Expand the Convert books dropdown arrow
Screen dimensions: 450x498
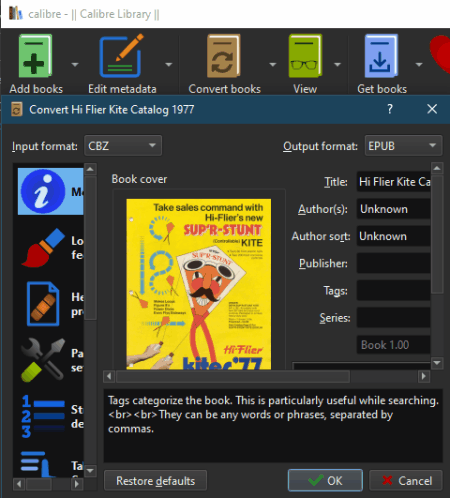click(273, 64)
